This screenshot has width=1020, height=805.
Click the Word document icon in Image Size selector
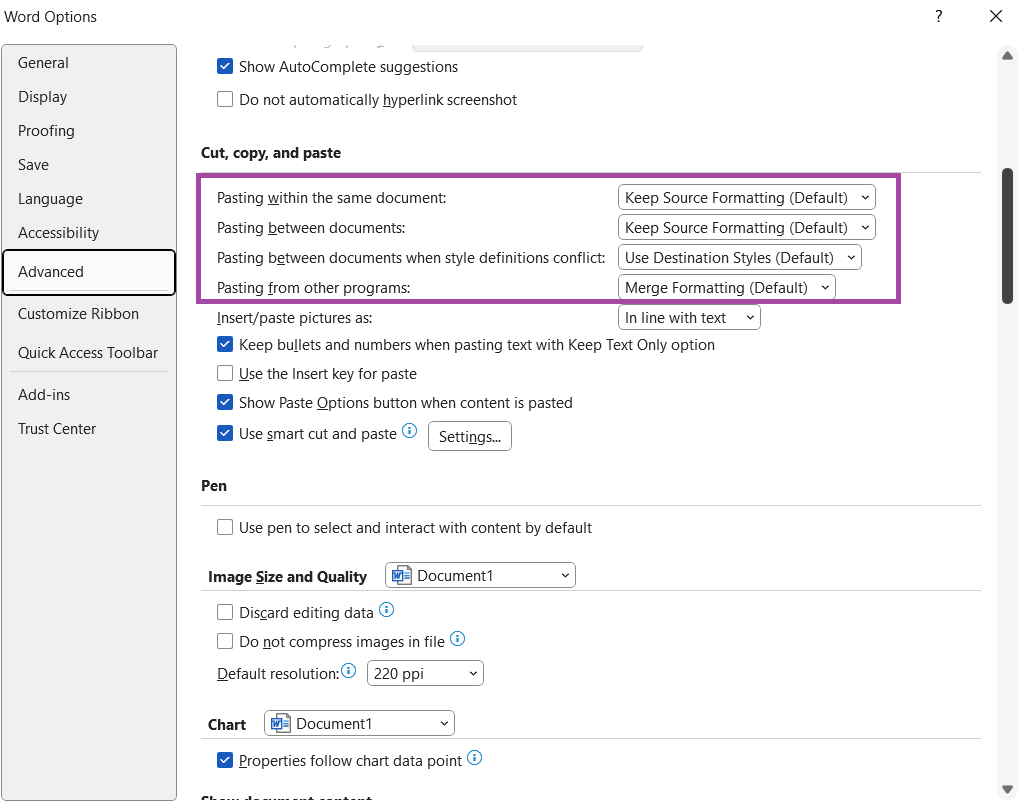tap(401, 575)
